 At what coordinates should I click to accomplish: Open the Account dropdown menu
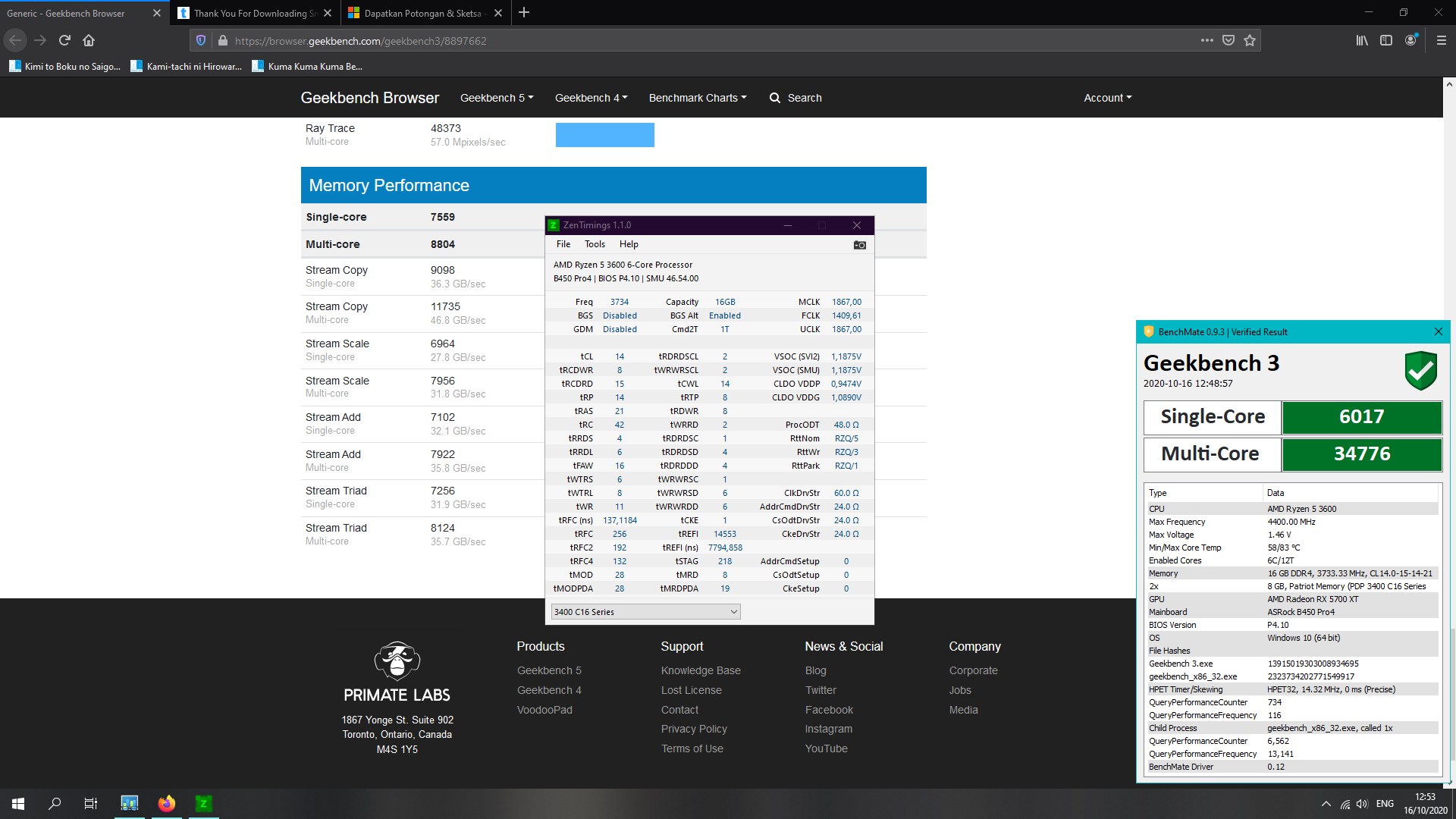(1107, 98)
